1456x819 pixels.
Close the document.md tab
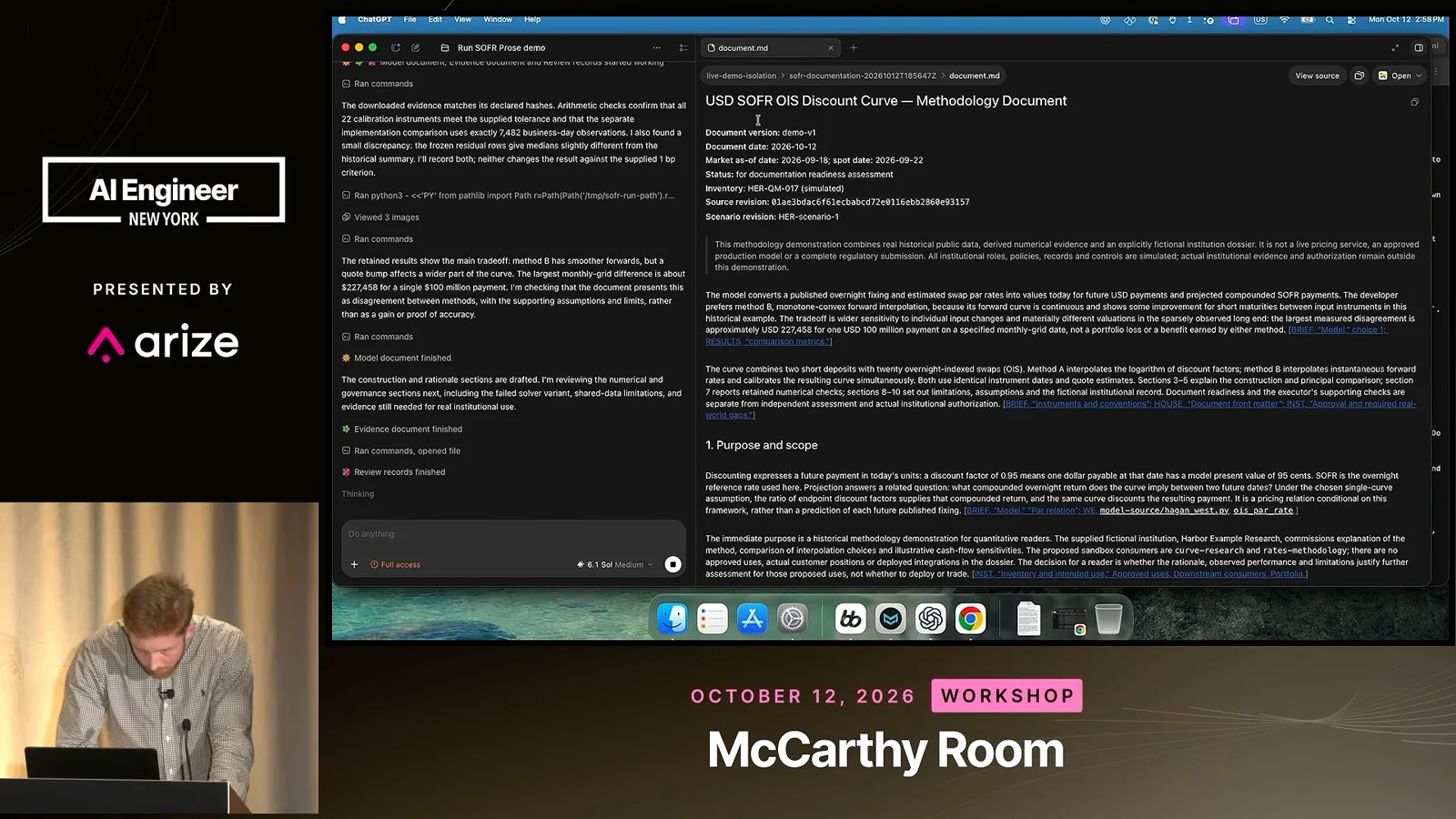click(x=830, y=47)
